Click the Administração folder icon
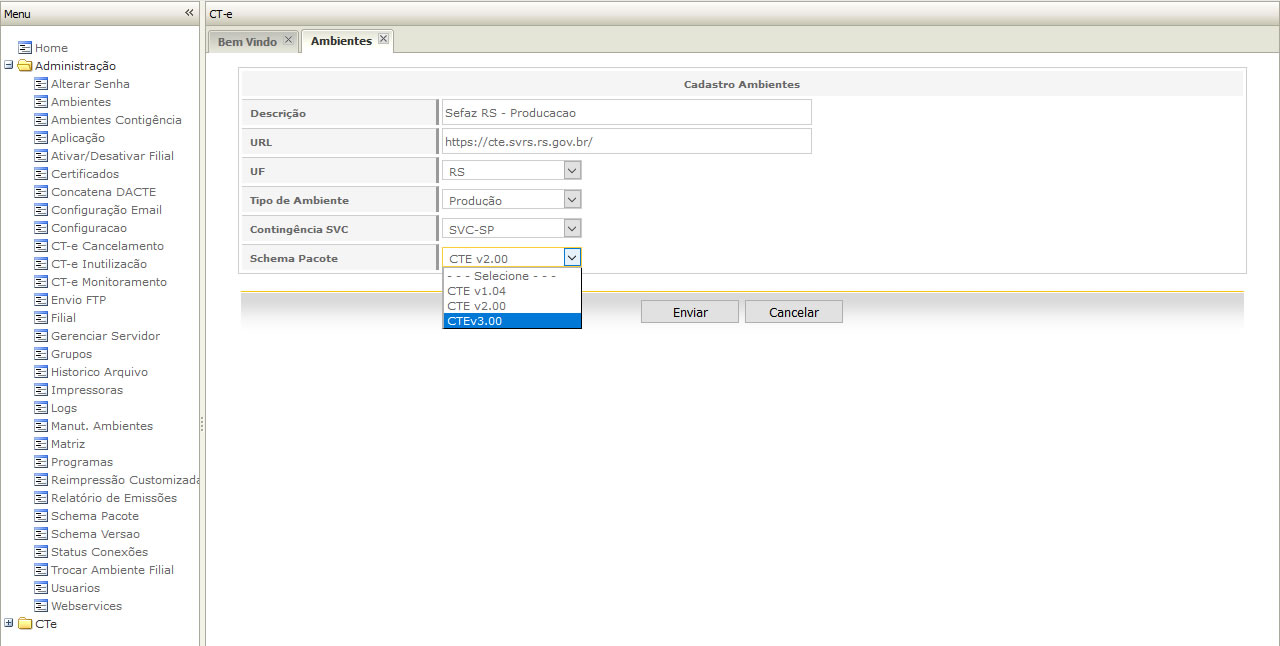Image resolution: width=1280 pixels, height=646 pixels. click(x=25, y=66)
